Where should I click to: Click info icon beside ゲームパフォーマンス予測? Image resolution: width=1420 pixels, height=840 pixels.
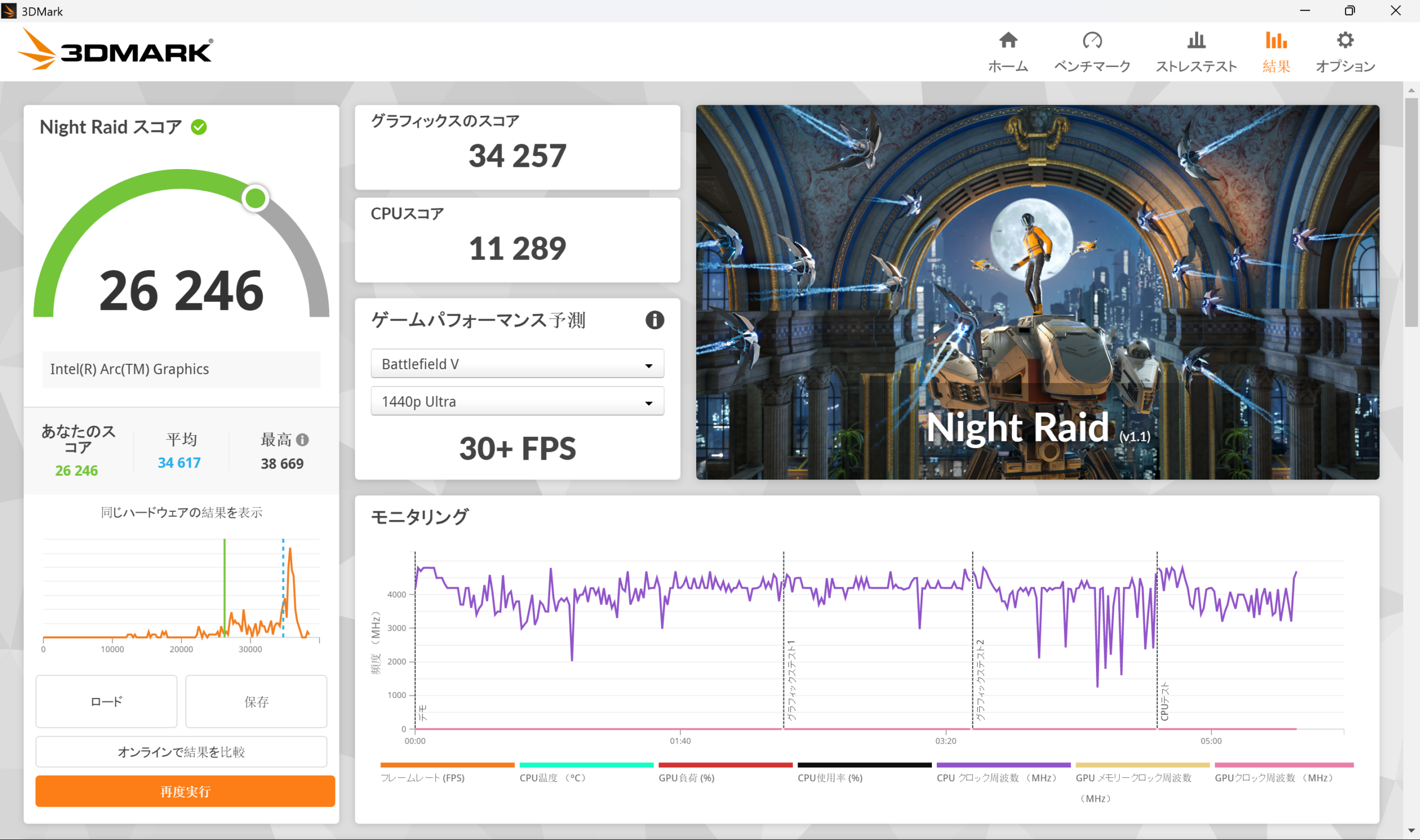(x=655, y=320)
